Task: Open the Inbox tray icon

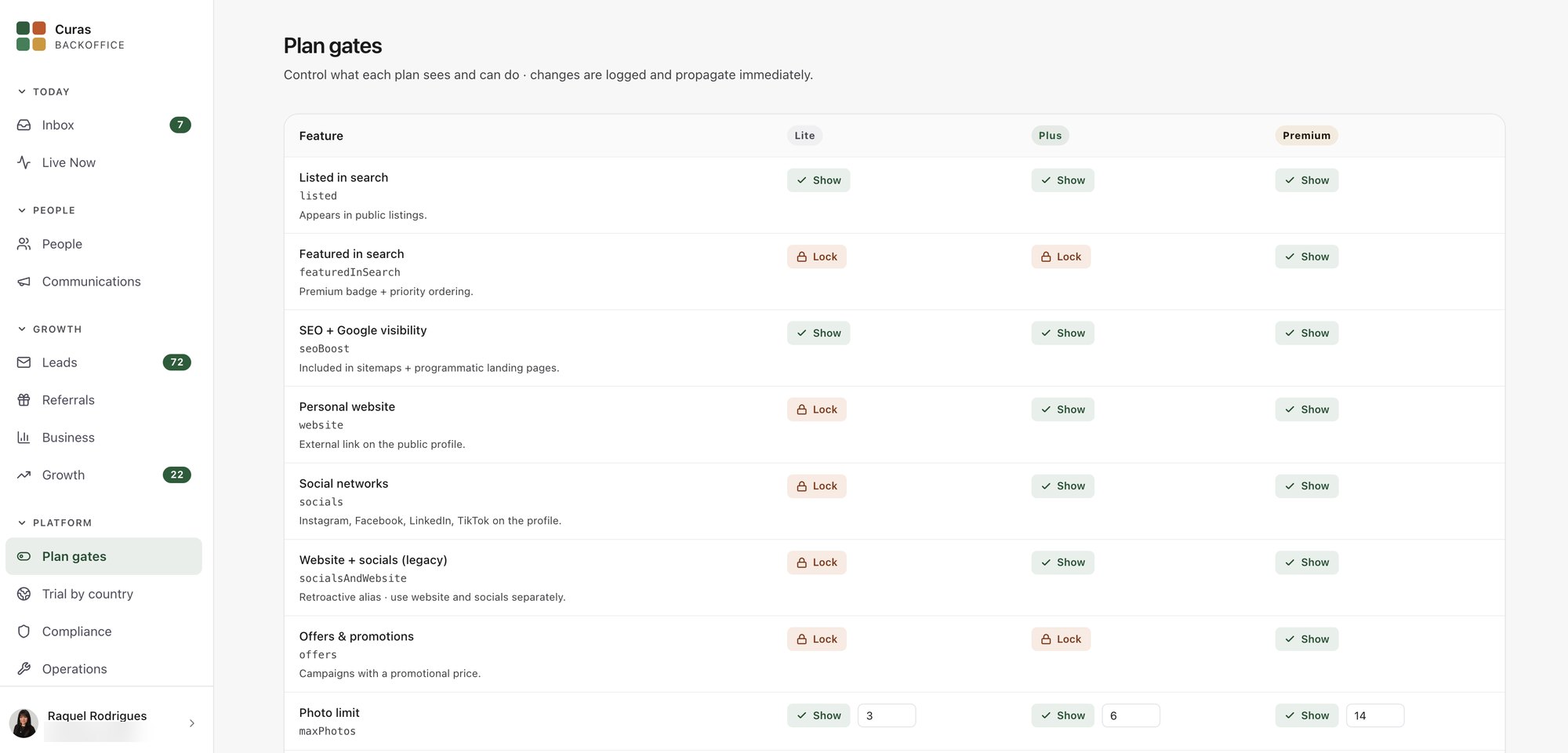Action: (x=24, y=125)
